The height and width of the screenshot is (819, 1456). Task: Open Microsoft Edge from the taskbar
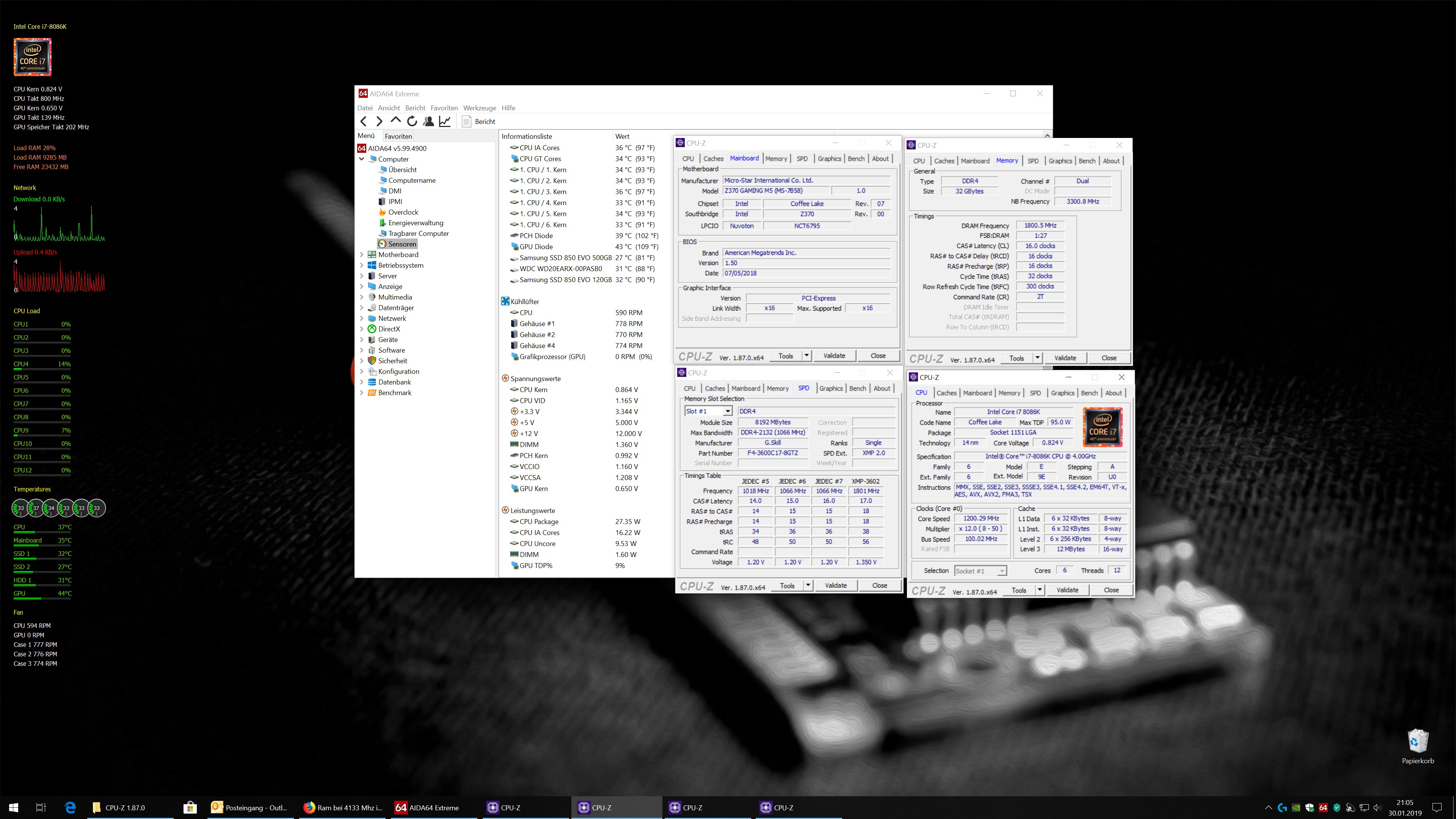pos(70,808)
